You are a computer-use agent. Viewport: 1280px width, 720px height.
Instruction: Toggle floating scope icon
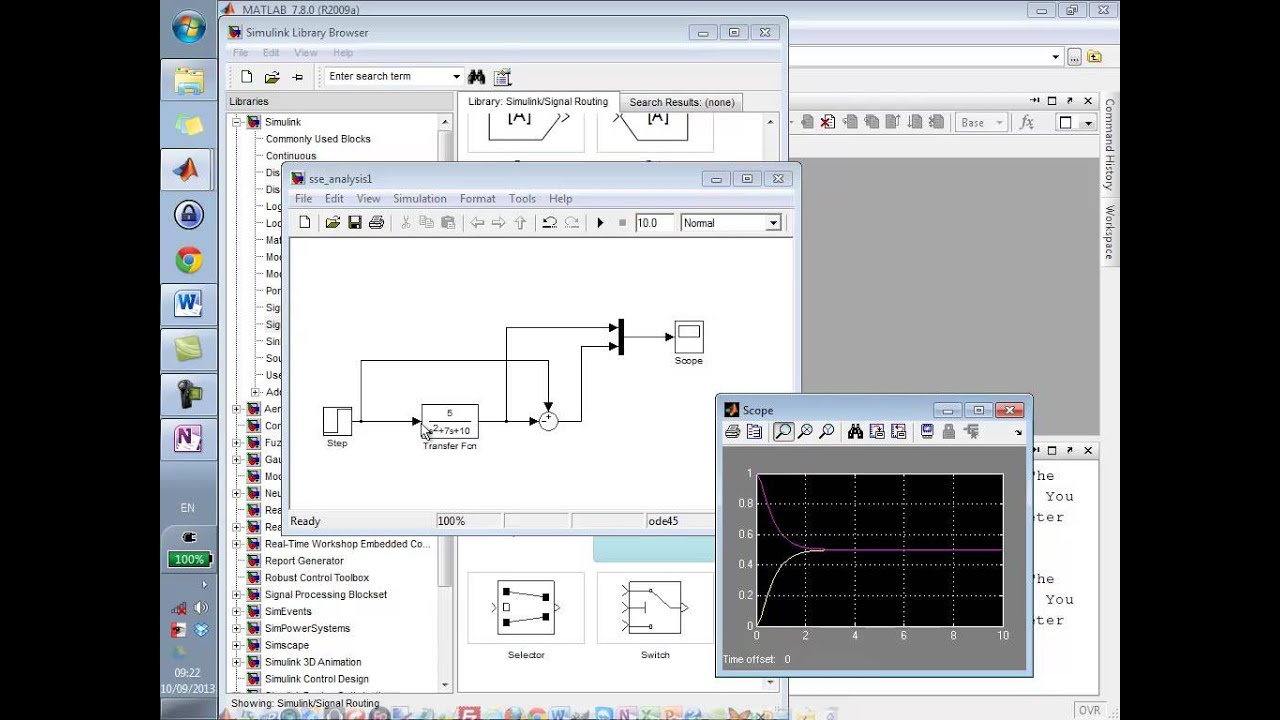click(x=927, y=432)
